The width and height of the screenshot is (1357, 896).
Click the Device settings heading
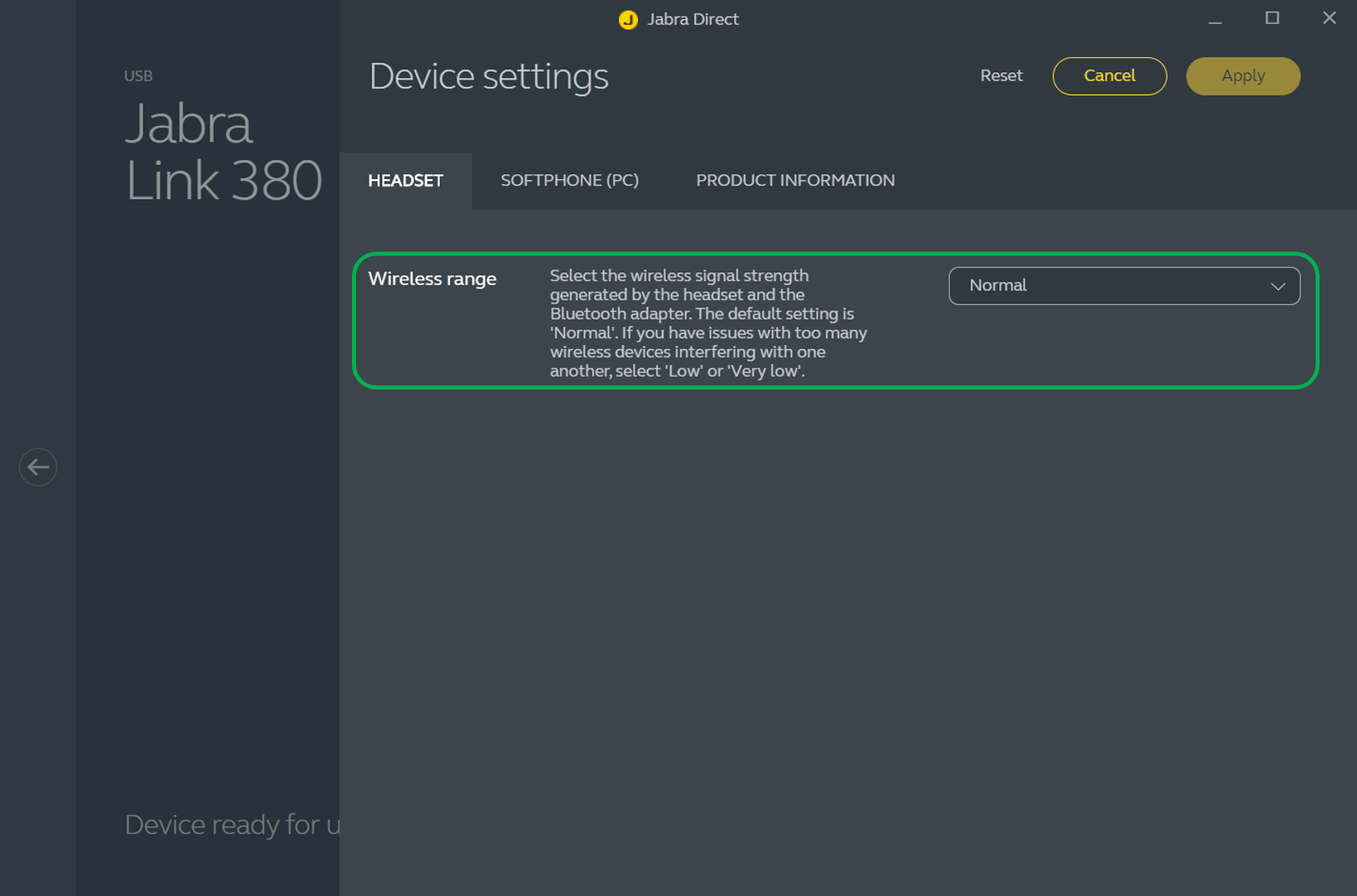(489, 77)
